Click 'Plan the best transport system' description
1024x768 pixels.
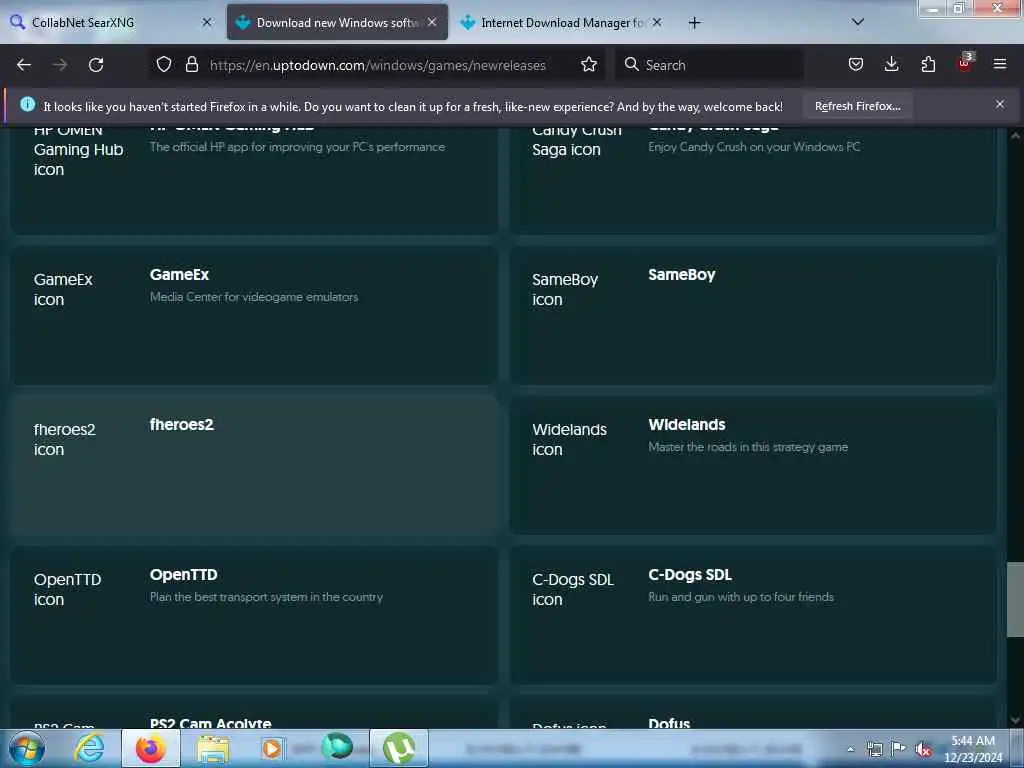[266, 597]
